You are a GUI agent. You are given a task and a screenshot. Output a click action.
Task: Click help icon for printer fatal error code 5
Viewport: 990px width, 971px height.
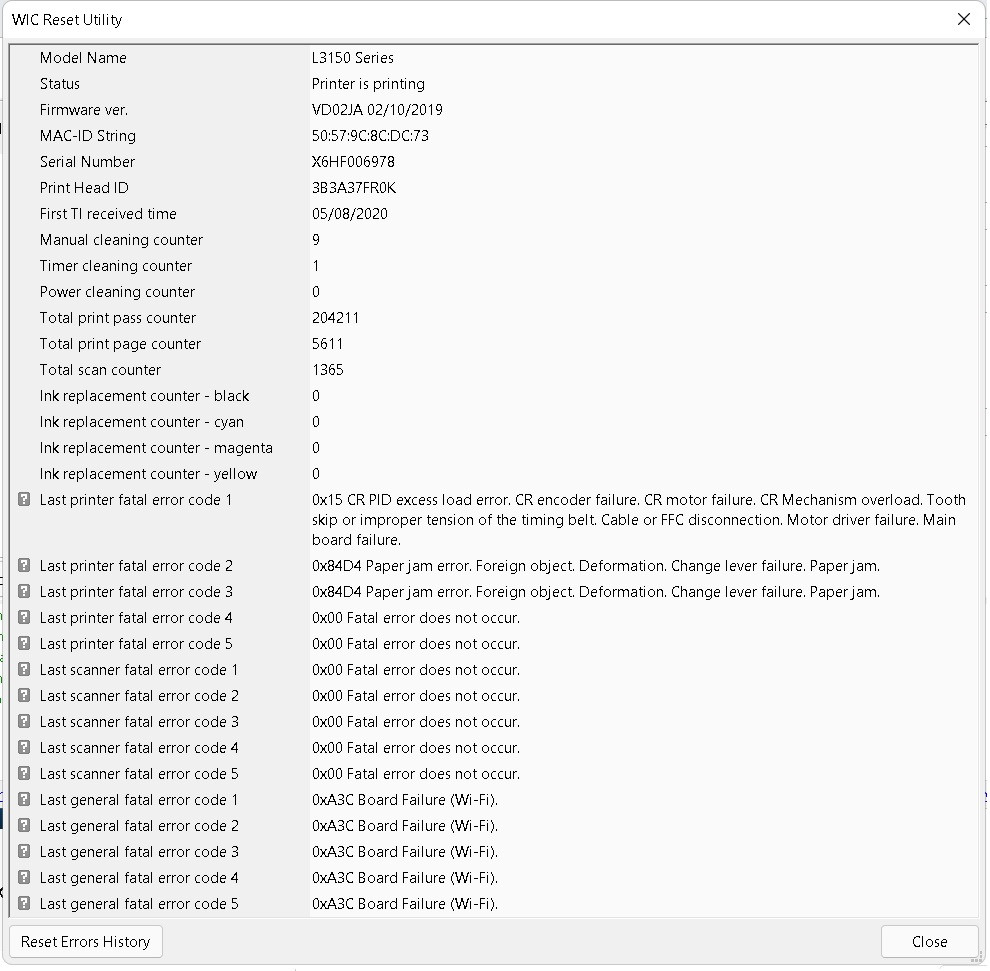(24, 643)
